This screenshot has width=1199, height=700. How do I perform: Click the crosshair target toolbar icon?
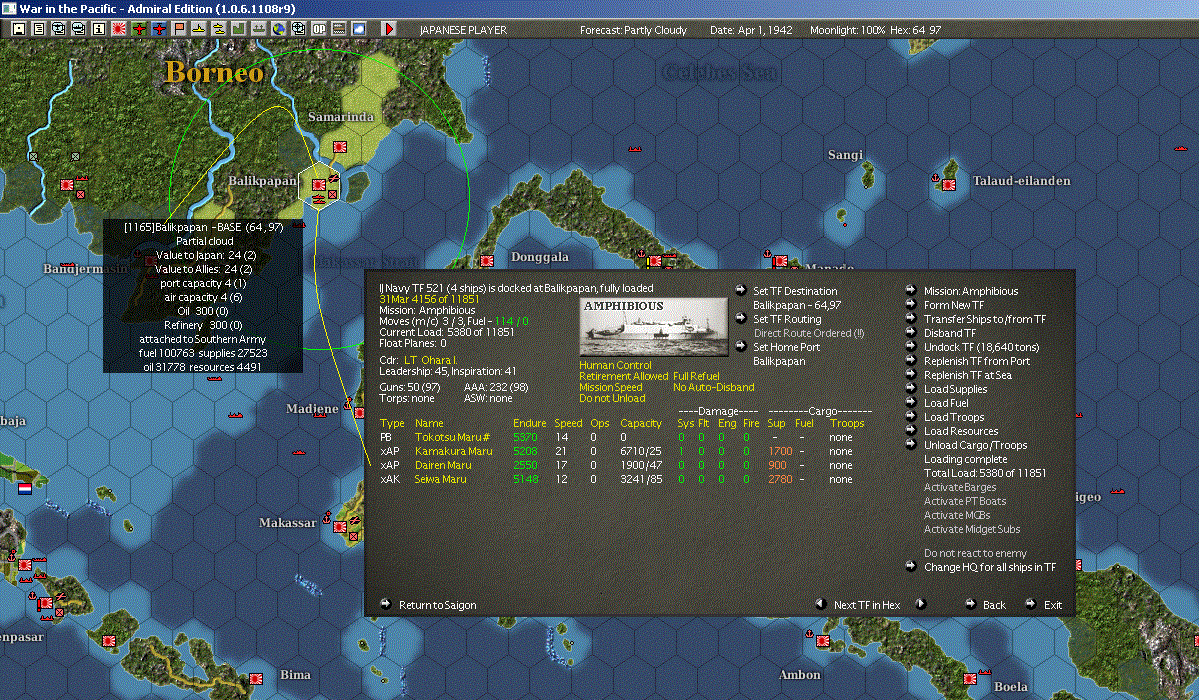(x=299, y=29)
